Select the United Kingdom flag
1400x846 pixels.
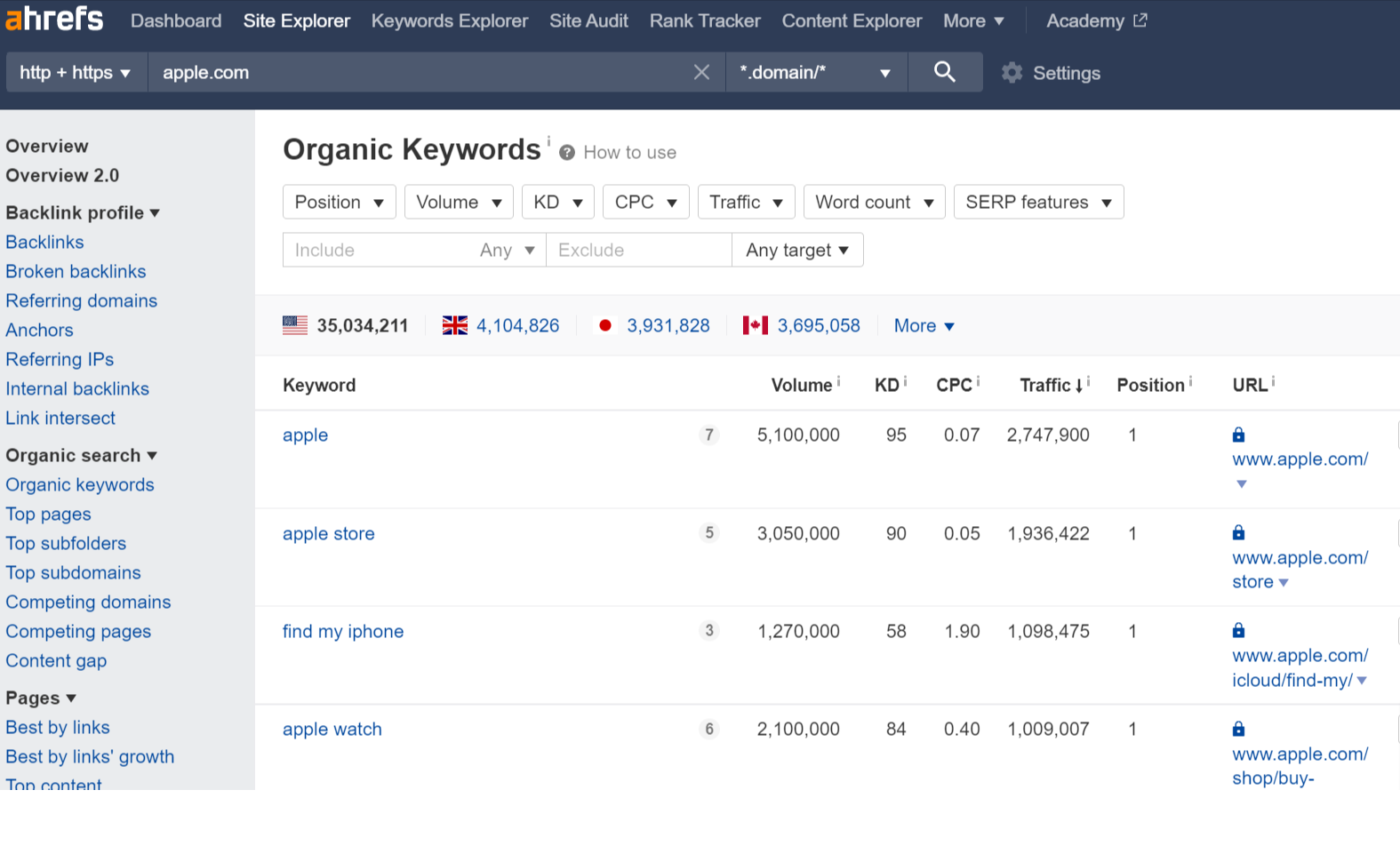[x=455, y=325]
